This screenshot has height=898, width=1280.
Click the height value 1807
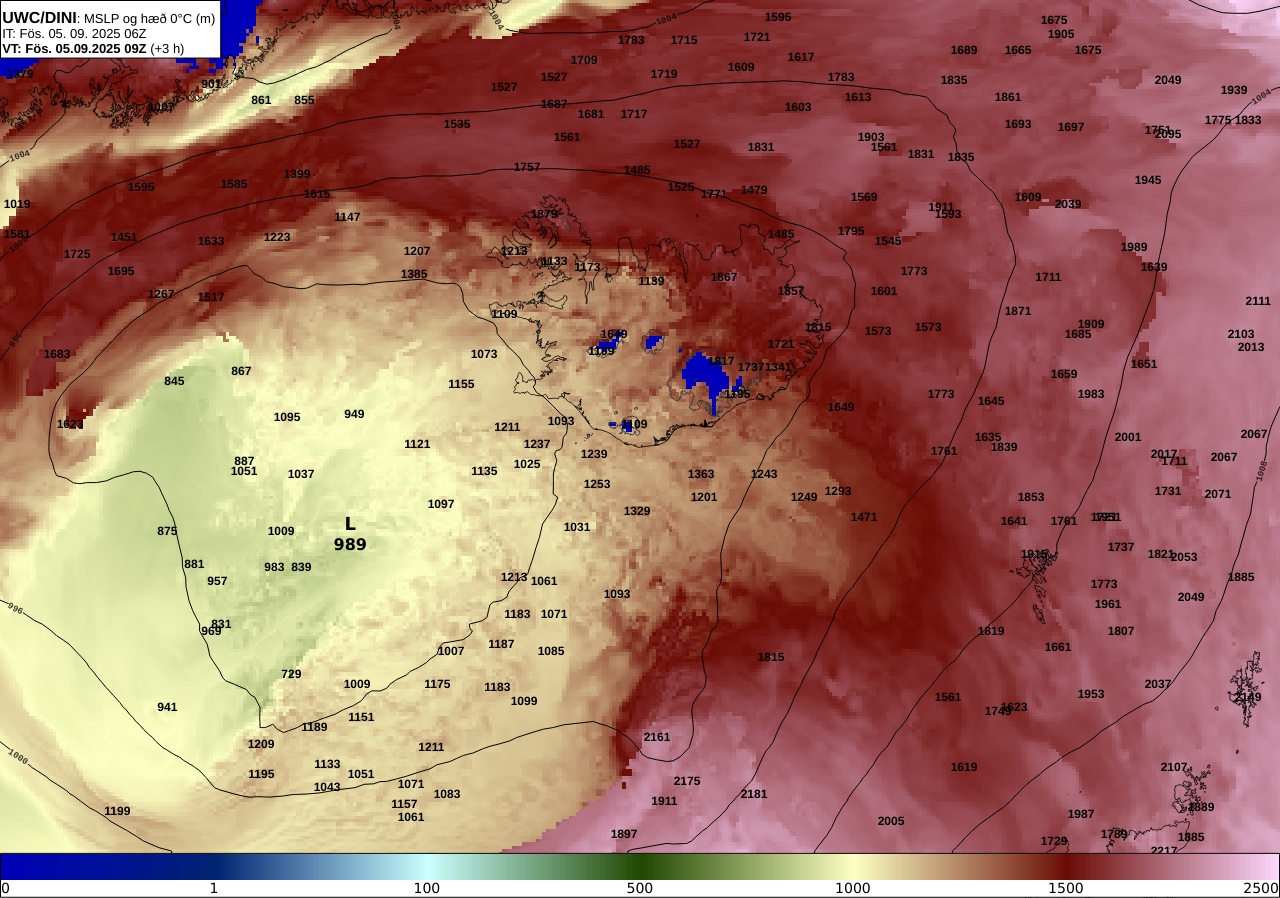point(1121,631)
